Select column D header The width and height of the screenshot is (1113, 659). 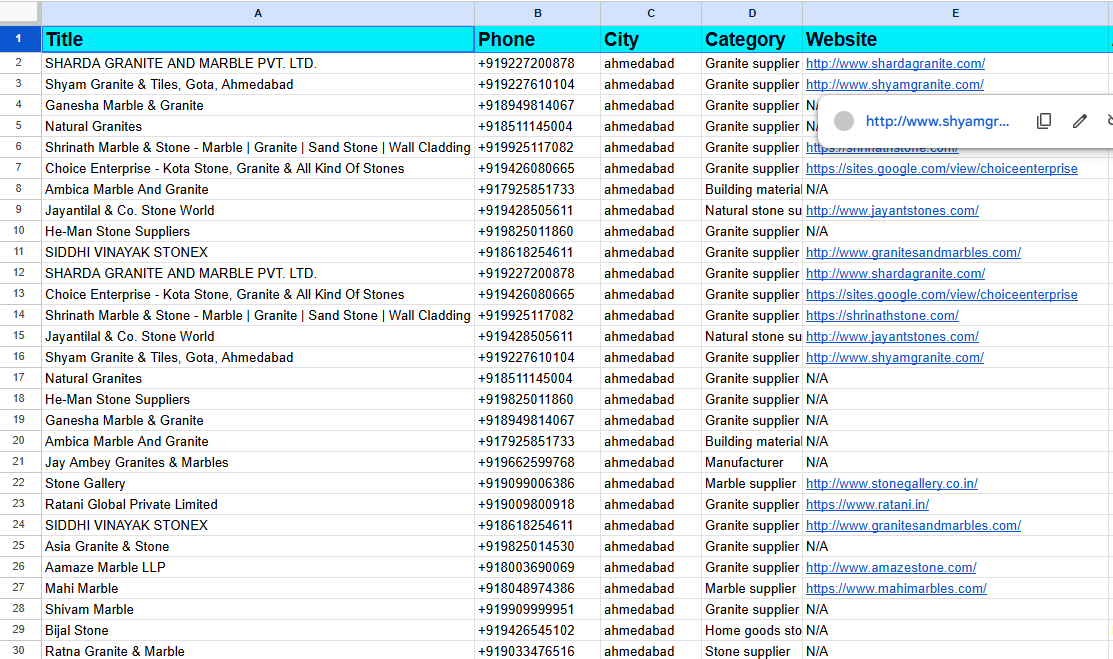click(x=752, y=13)
